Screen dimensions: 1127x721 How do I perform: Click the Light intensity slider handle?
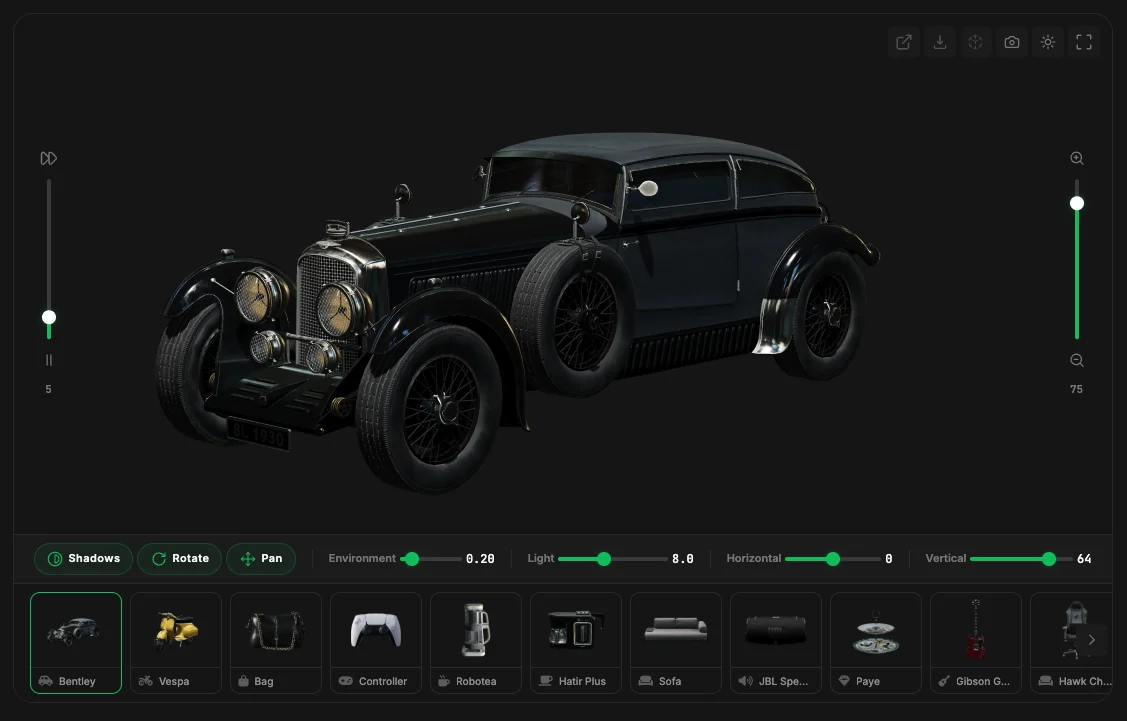(604, 559)
